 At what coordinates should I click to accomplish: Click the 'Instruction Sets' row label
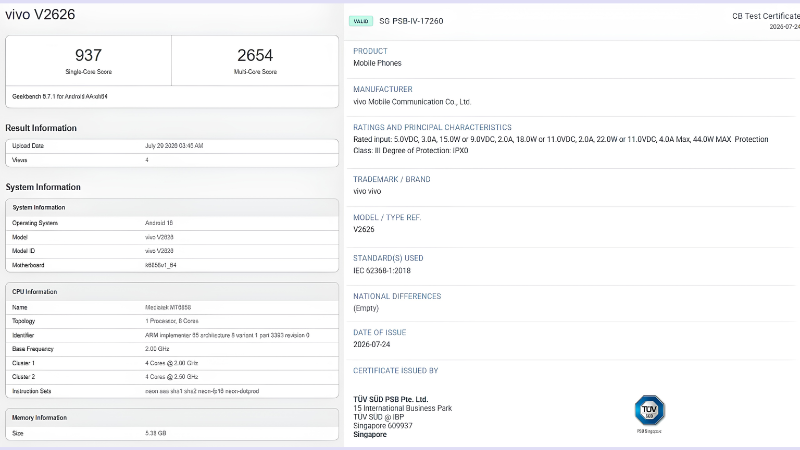pyautogui.click(x=32, y=391)
